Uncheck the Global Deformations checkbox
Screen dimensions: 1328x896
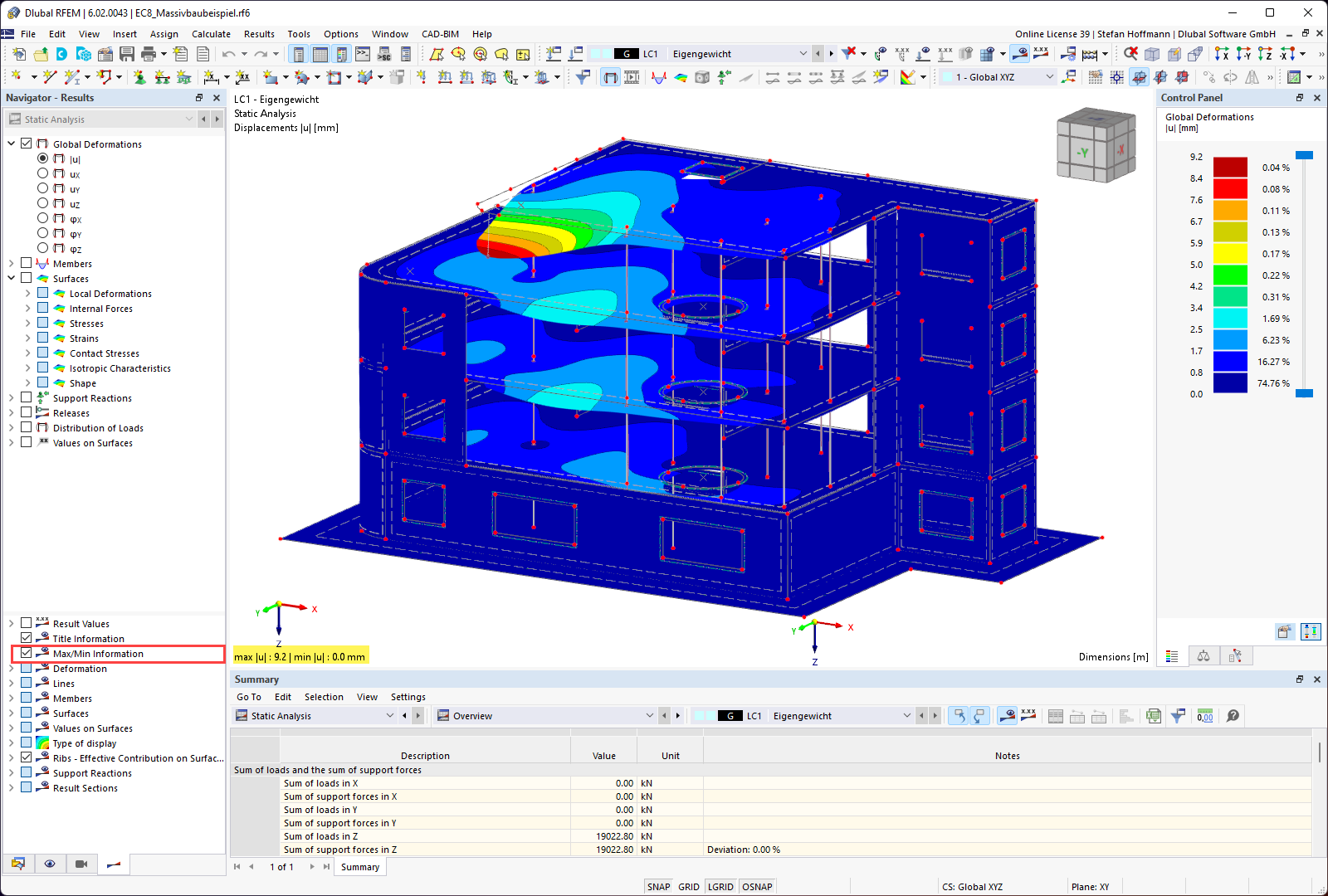pyautogui.click(x=27, y=144)
